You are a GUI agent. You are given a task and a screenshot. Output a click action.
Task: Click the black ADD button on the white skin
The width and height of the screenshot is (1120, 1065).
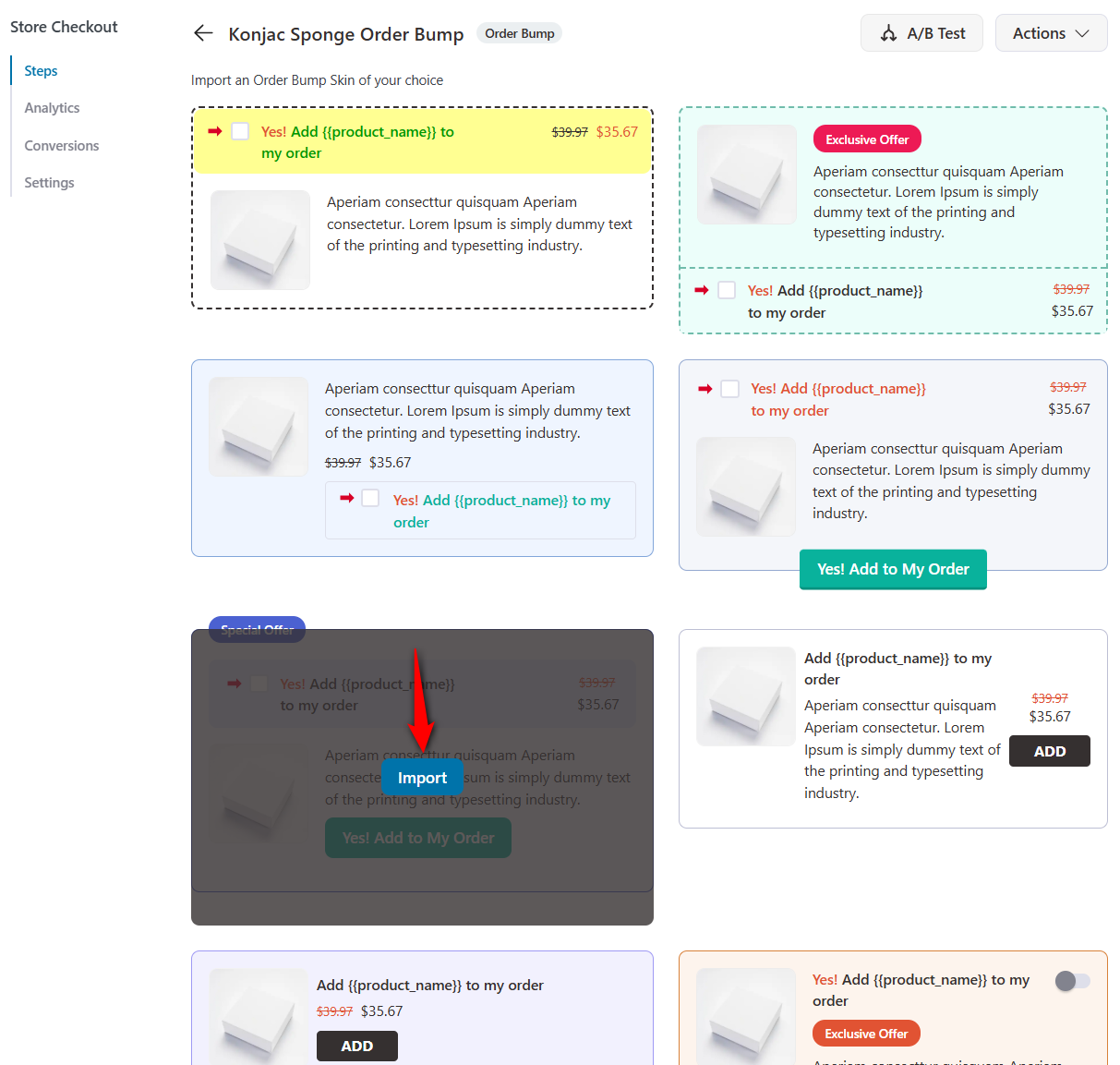1049,751
